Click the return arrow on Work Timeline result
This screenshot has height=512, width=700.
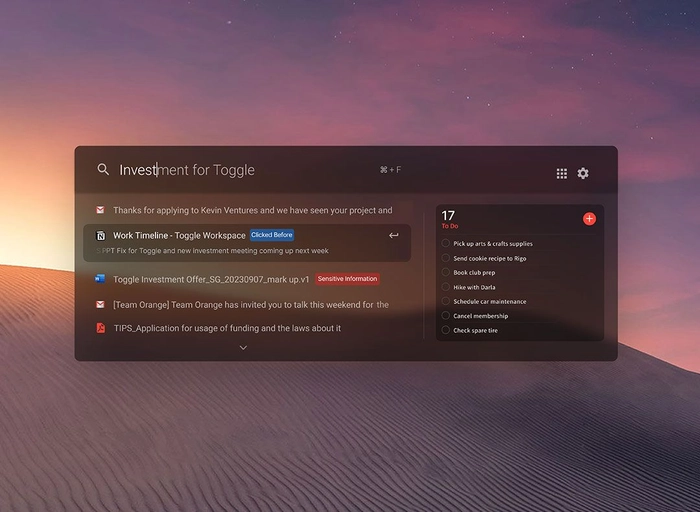394,235
